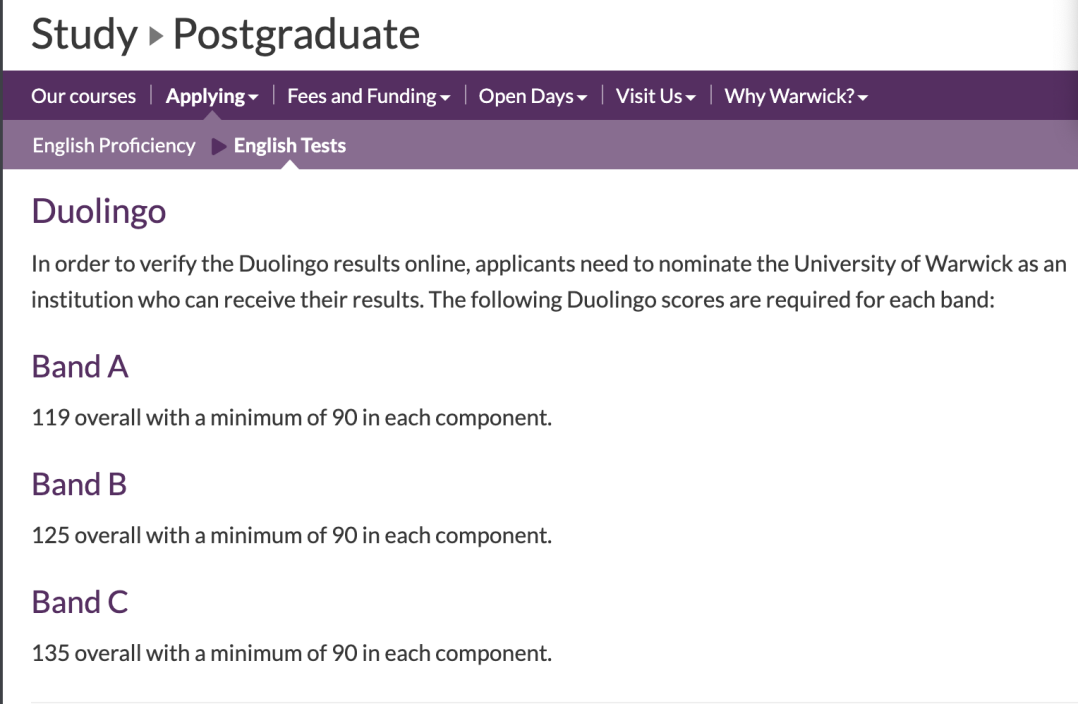This screenshot has height=704, width=1078.
Task: Click the caret arrow beside Fees and Funding
Action: tap(446, 98)
